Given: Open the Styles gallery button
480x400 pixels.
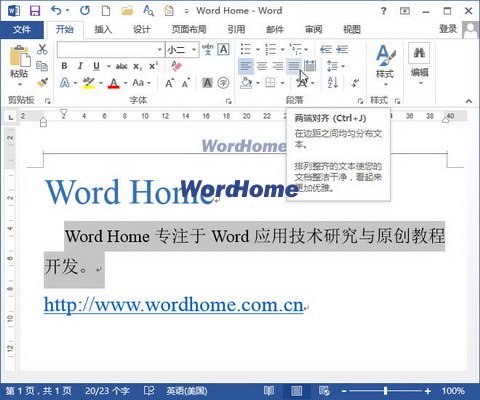Looking at the screenshot, I should coord(385,65).
